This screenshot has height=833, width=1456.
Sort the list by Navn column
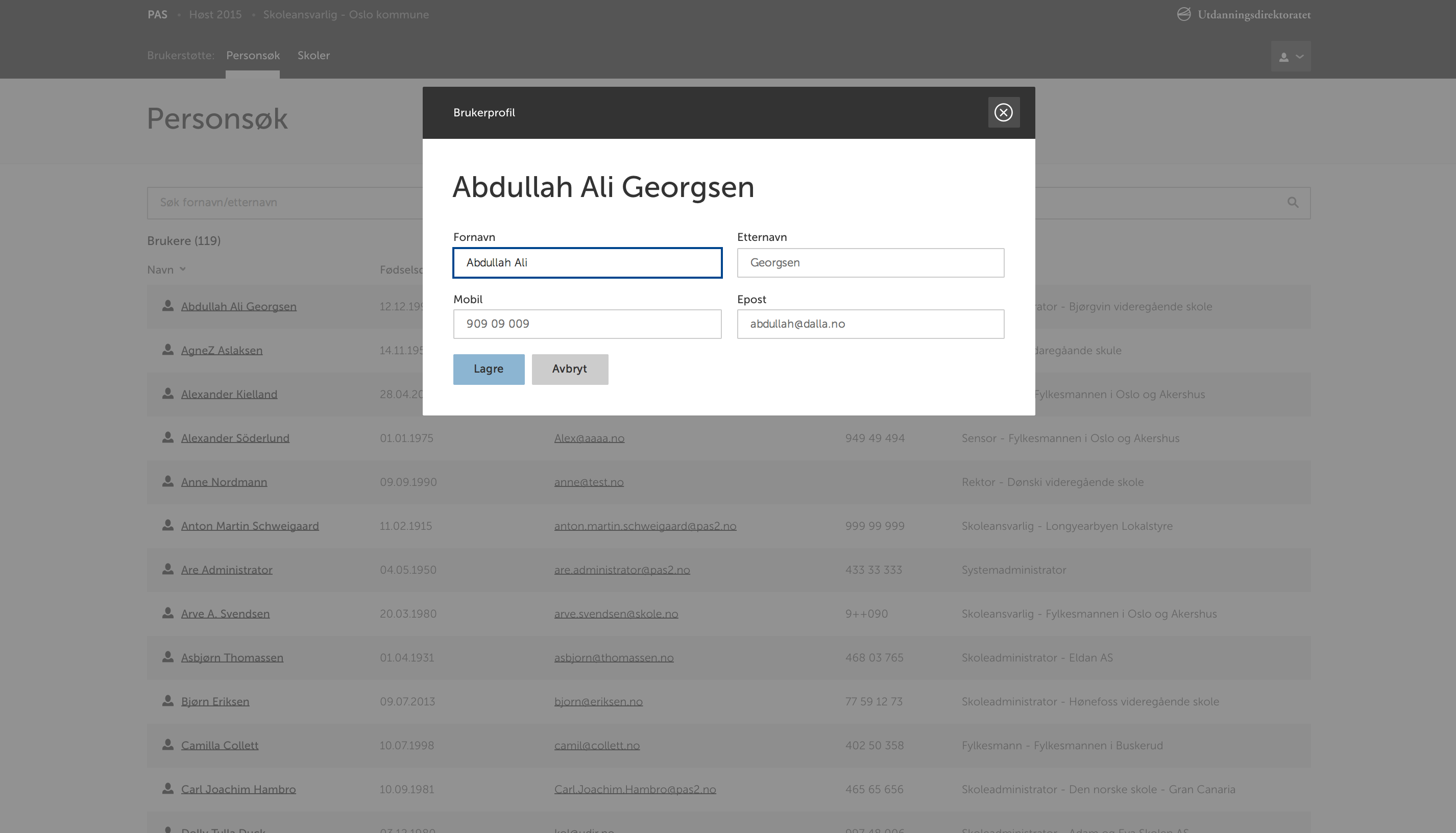point(166,269)
